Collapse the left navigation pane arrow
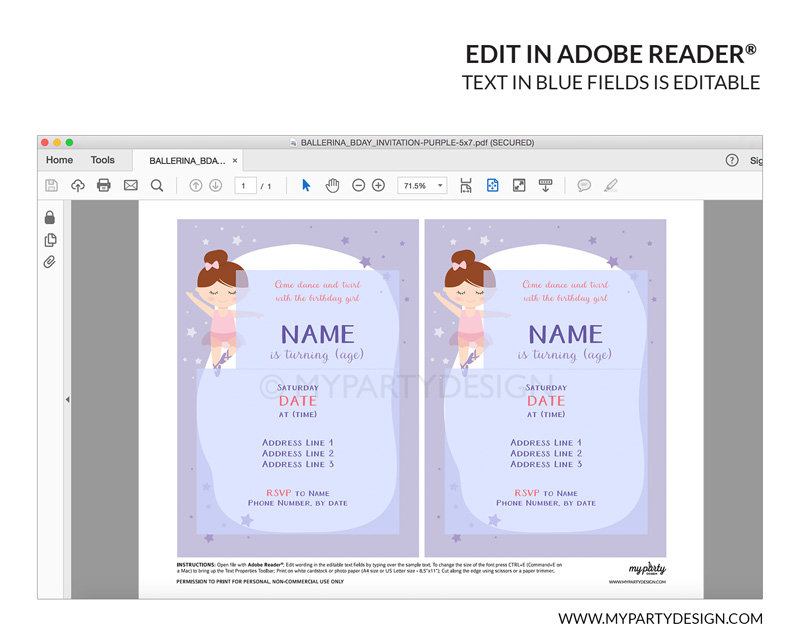The width and height of the screenshot is (800, 637). click(x=67, y=399)
